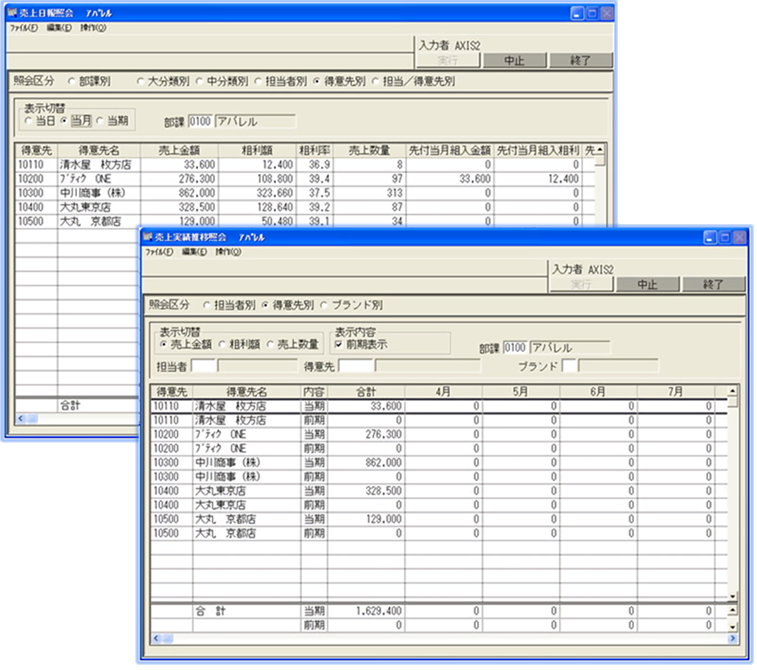Choose the 売上数量 radio button
This screenshot has width=757, height=670.
tap(272, 344)
